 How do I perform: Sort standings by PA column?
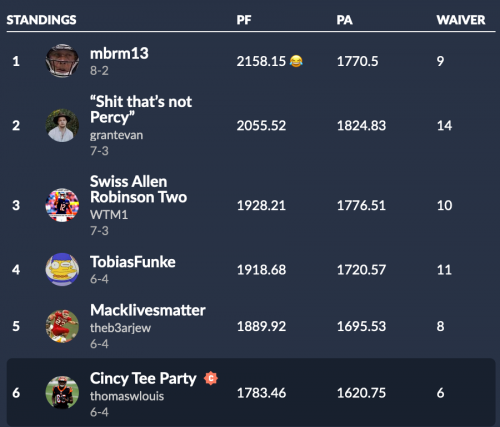344,20
